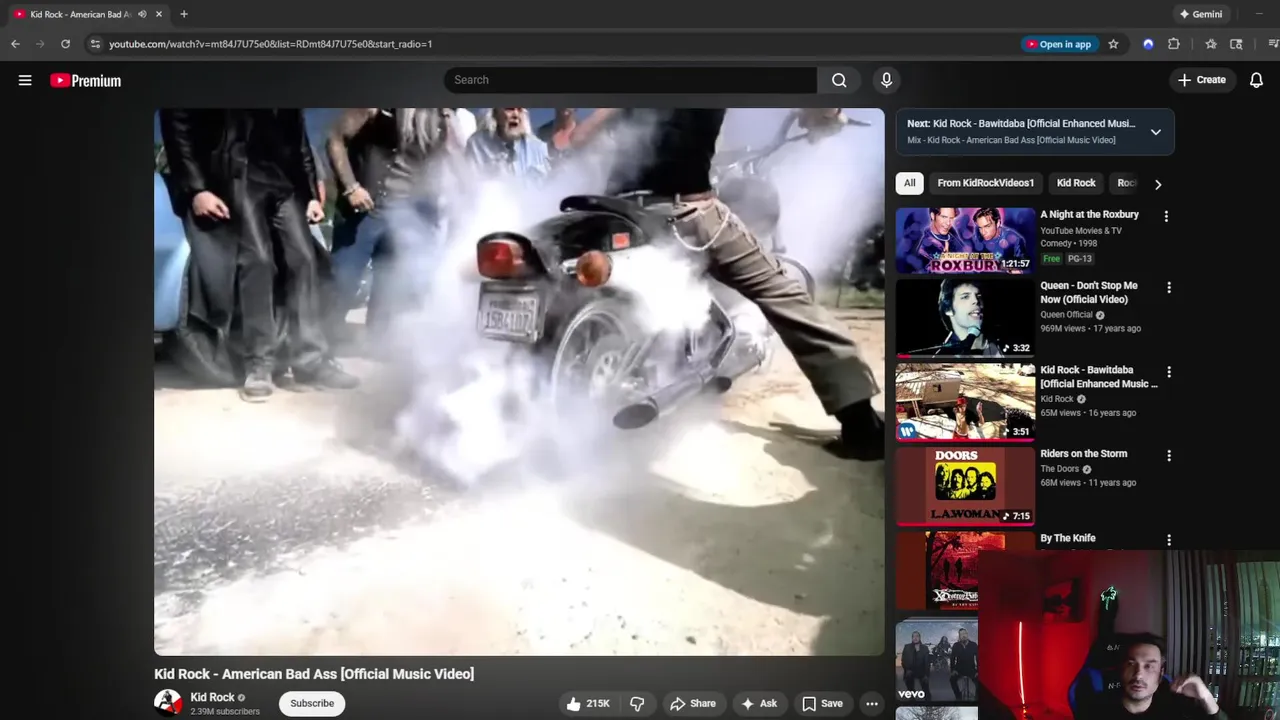Viewport: 1280px width, 720px height.
Task: Go to YouTube Premium home logo
Action: pos(86,81)
